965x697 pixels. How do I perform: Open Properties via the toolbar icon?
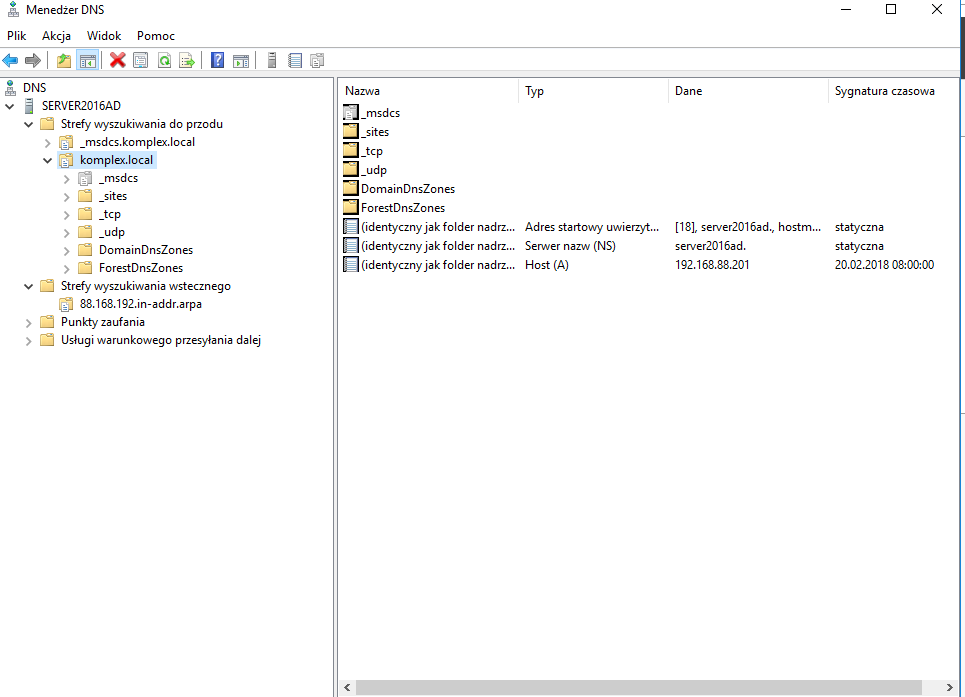coord(141,60)
